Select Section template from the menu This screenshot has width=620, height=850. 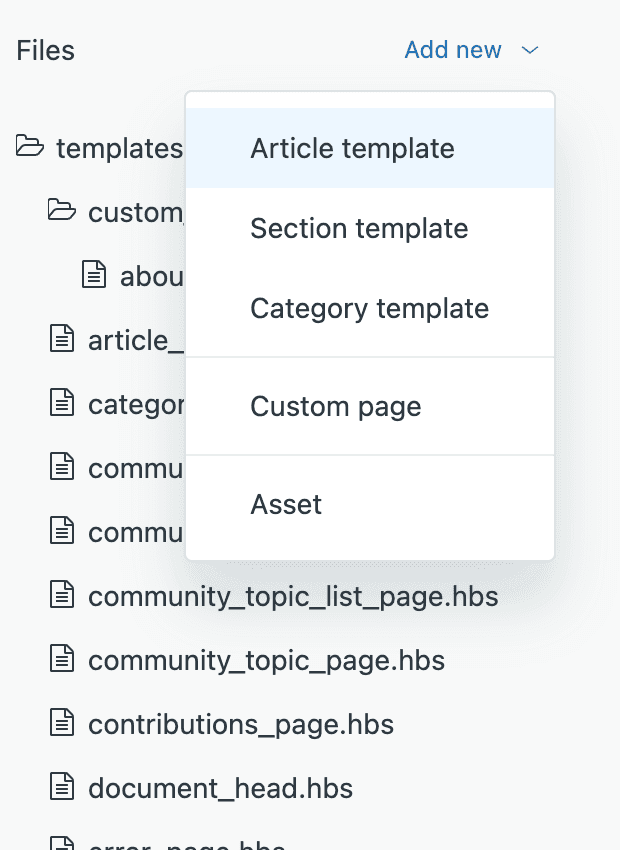point(358,228)
